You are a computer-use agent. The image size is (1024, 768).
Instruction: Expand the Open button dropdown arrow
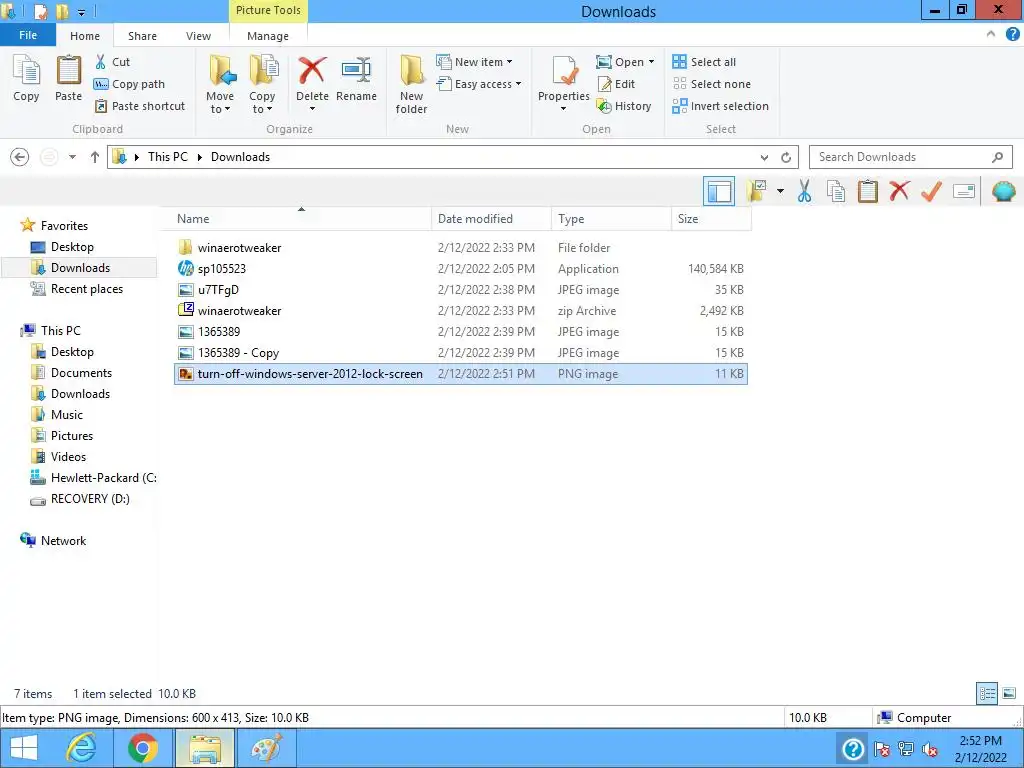click(651, 62)
